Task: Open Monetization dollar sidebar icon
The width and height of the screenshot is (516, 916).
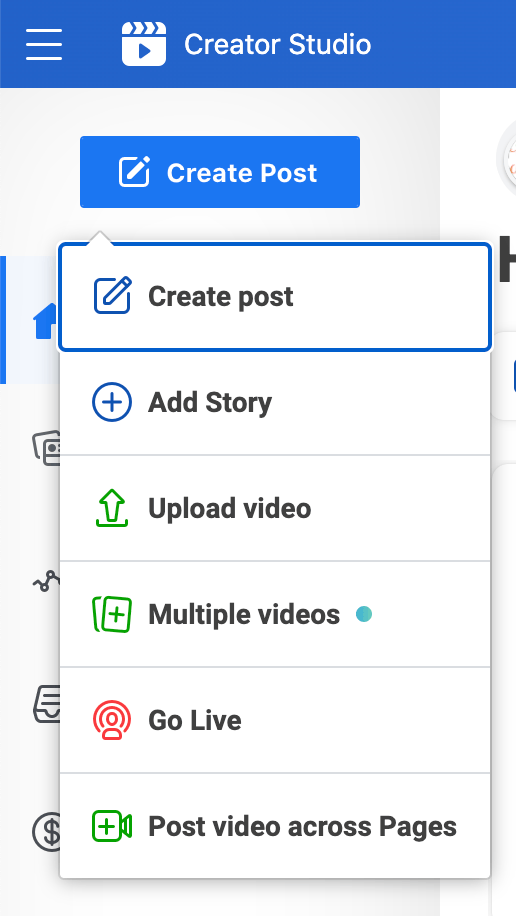Action: pos(46,832)
